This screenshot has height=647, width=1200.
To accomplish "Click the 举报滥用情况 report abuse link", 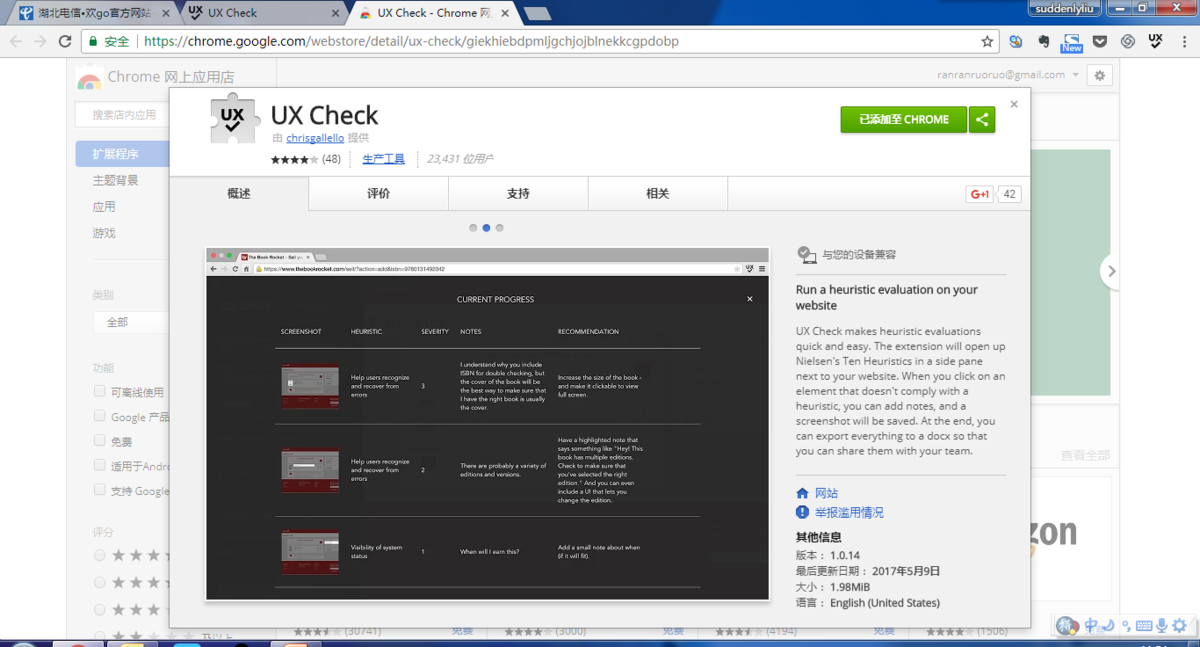I will (x=849, y=512).
